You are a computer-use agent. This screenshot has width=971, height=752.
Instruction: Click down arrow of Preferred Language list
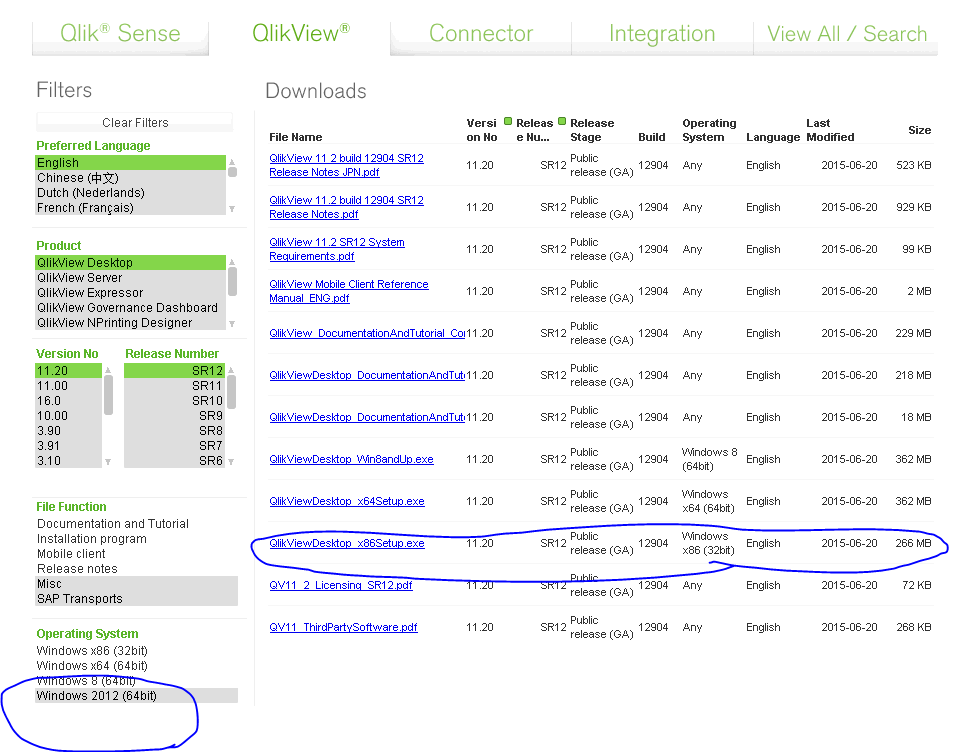232,209
